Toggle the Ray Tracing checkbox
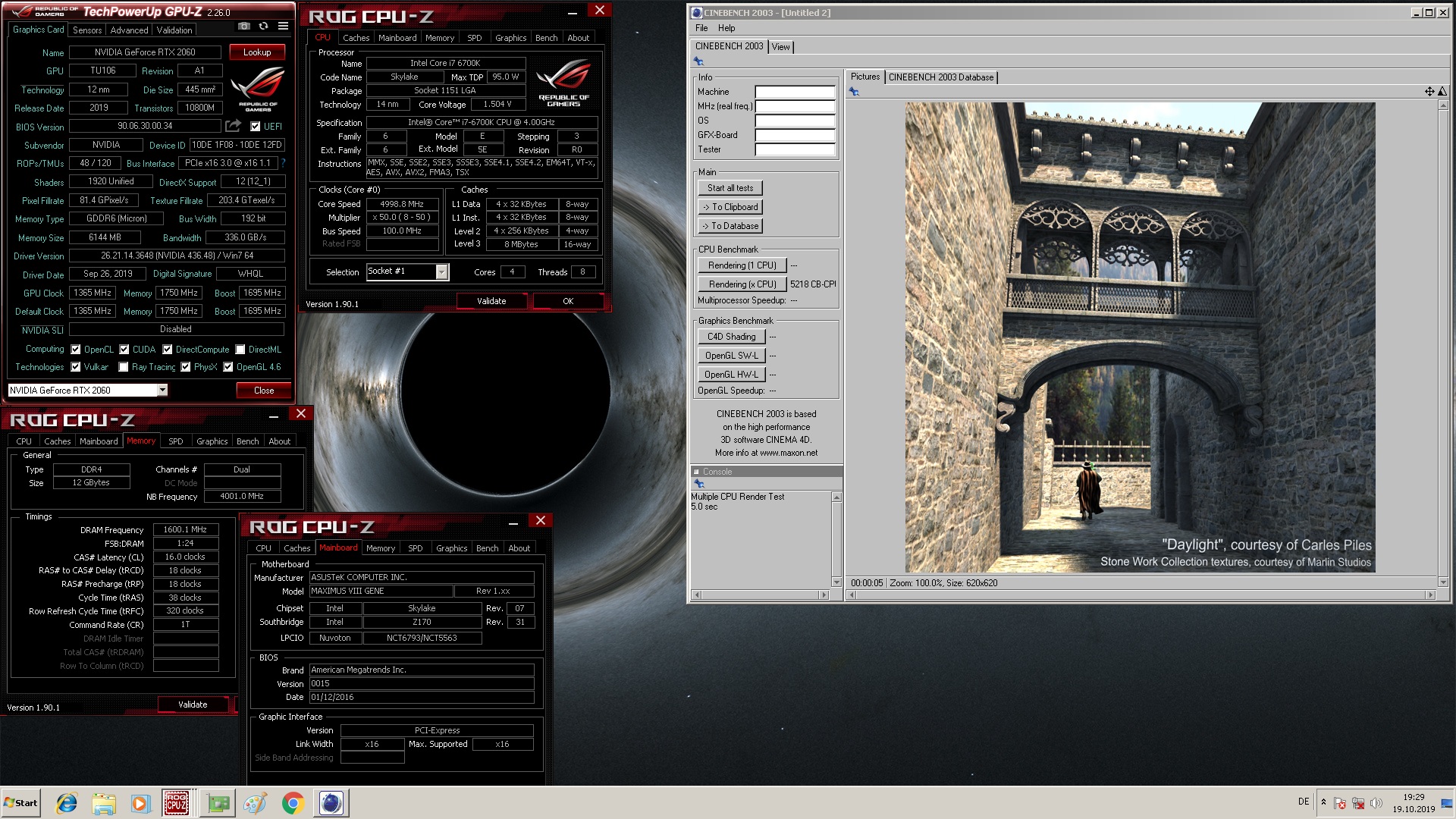1456x819 pixels. point(124,367)
